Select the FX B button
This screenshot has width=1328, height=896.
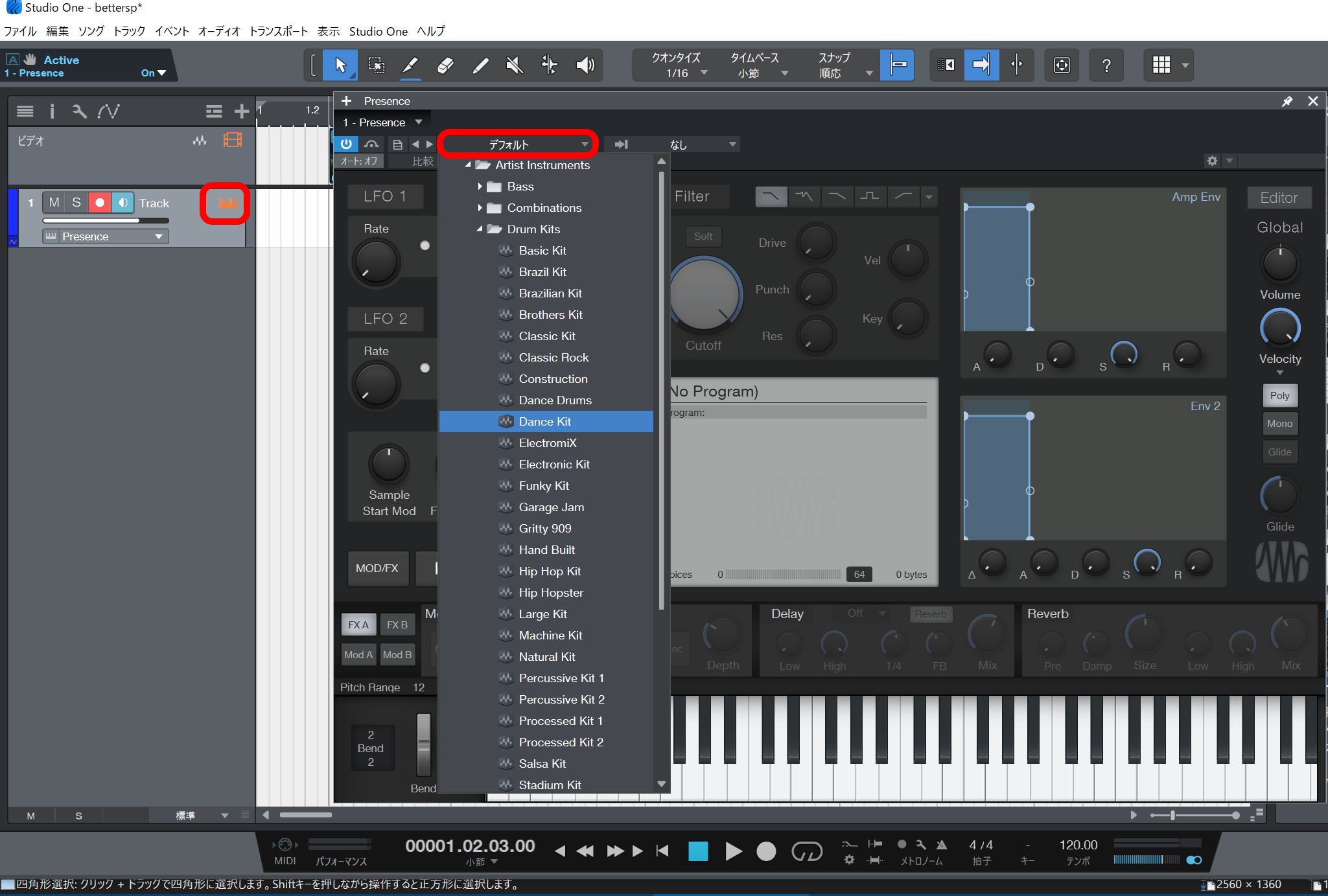(397, 625)
